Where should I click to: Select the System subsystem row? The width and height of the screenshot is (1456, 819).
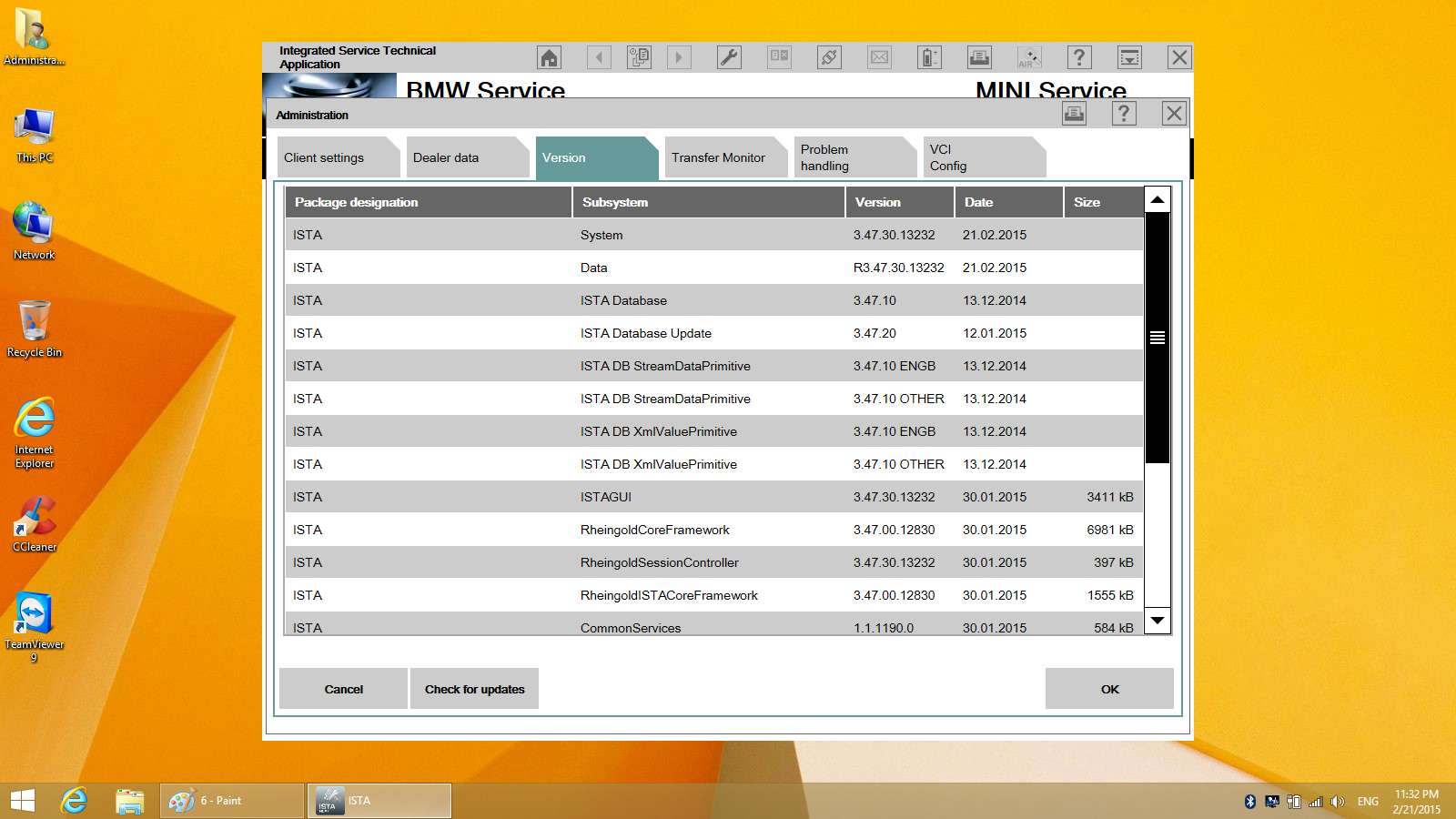(714, 235)
